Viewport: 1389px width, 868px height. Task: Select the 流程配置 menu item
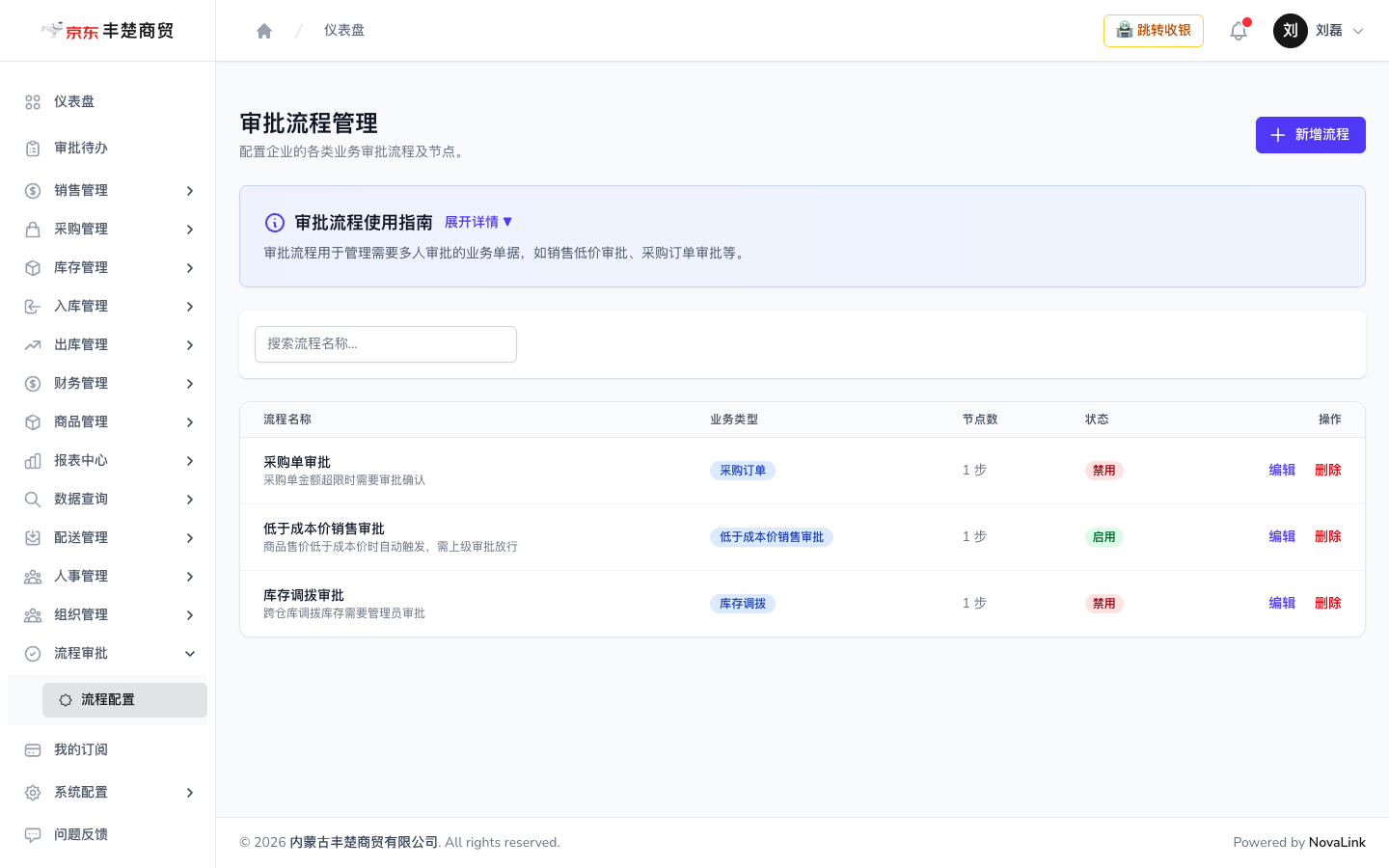124,700
